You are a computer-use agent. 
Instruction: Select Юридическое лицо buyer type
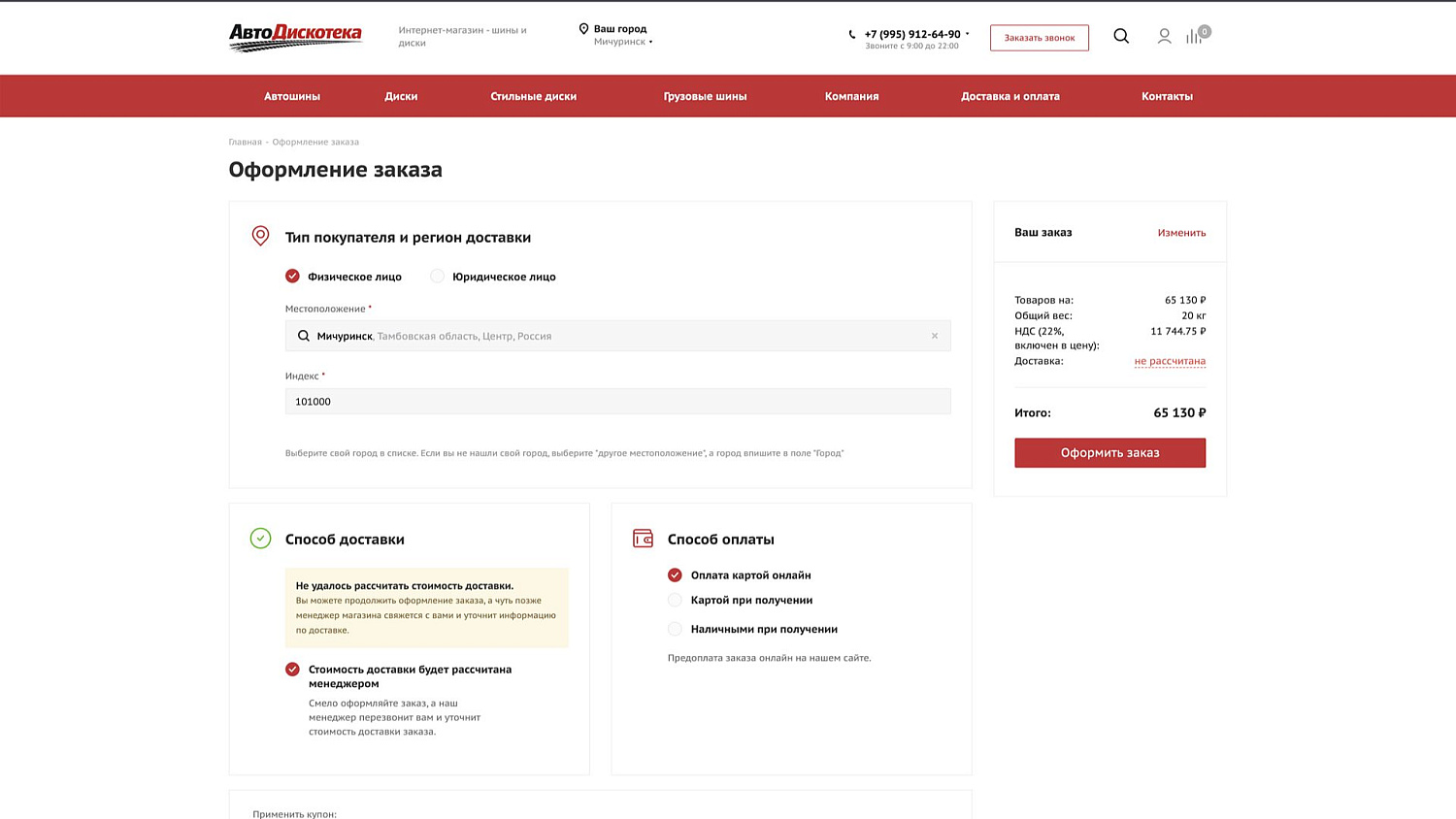438,277
